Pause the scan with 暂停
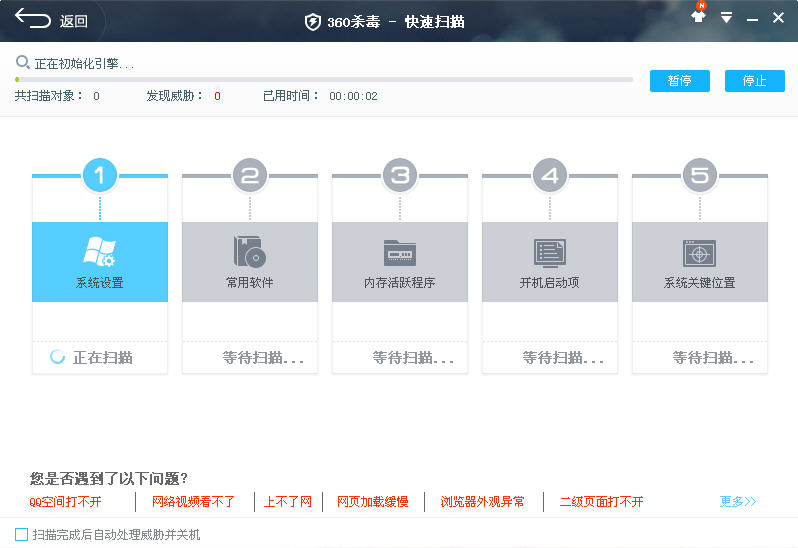The image size is (798, 548). [679, 81]
